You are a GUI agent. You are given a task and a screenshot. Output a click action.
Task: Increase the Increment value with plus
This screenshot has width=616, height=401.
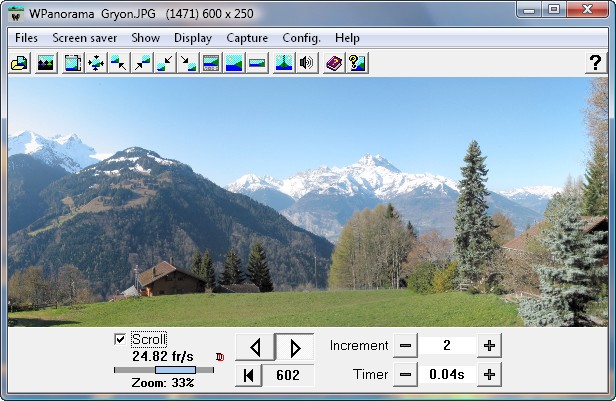[489, 346]
